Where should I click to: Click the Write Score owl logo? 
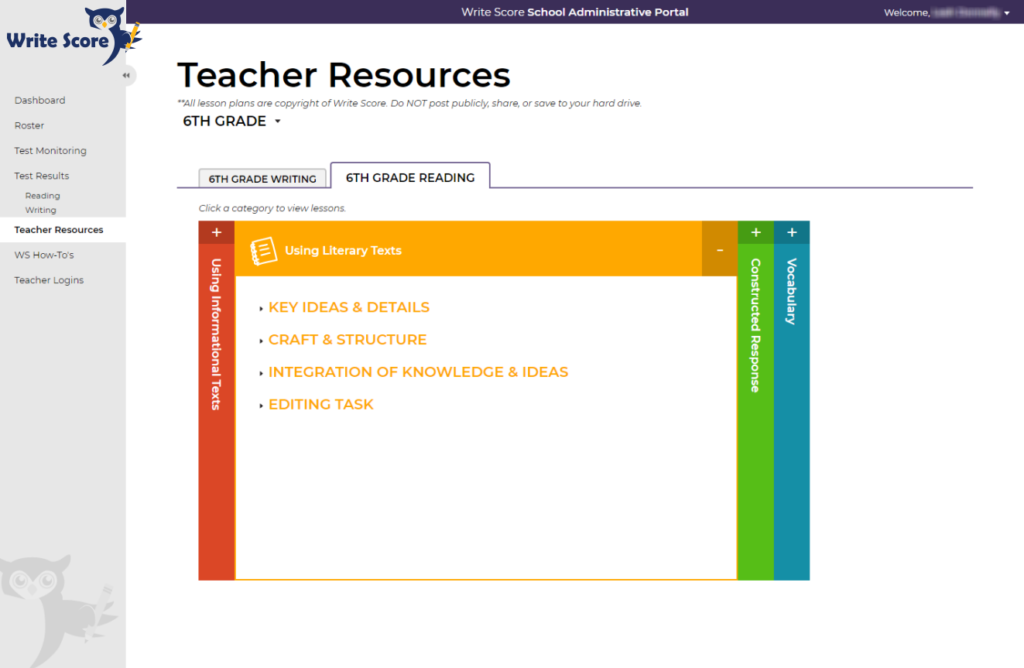(73, 36)
